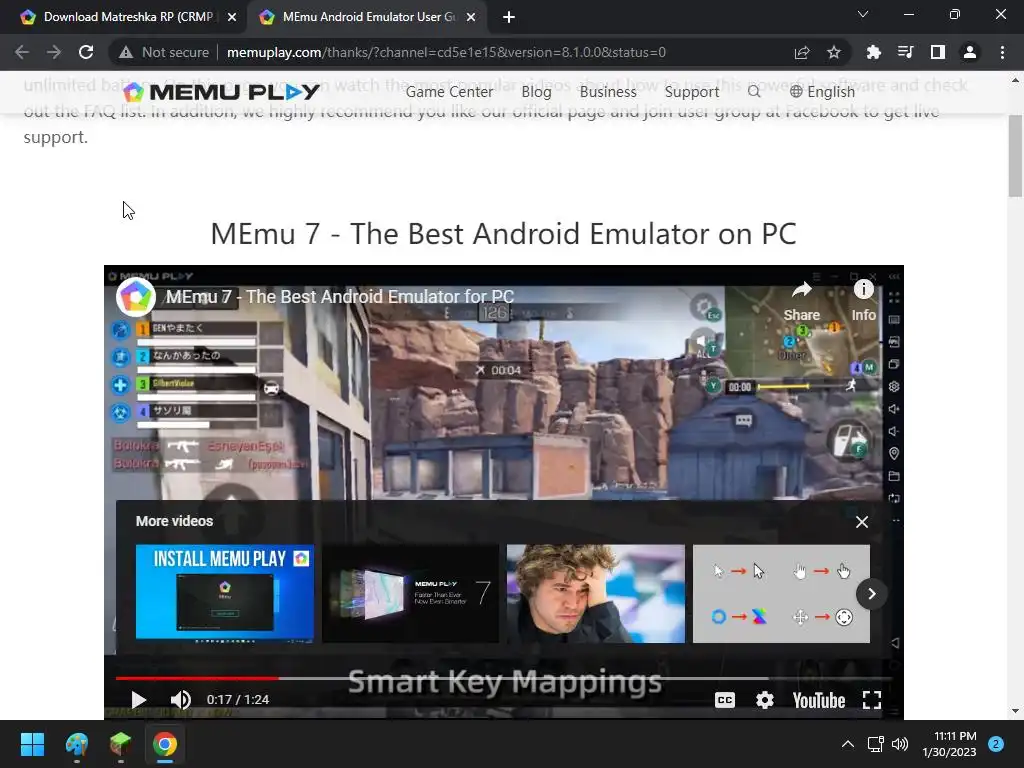Click the address bar URL field
The height and width of the screenshot is (768, 1024).
(446, 52)
